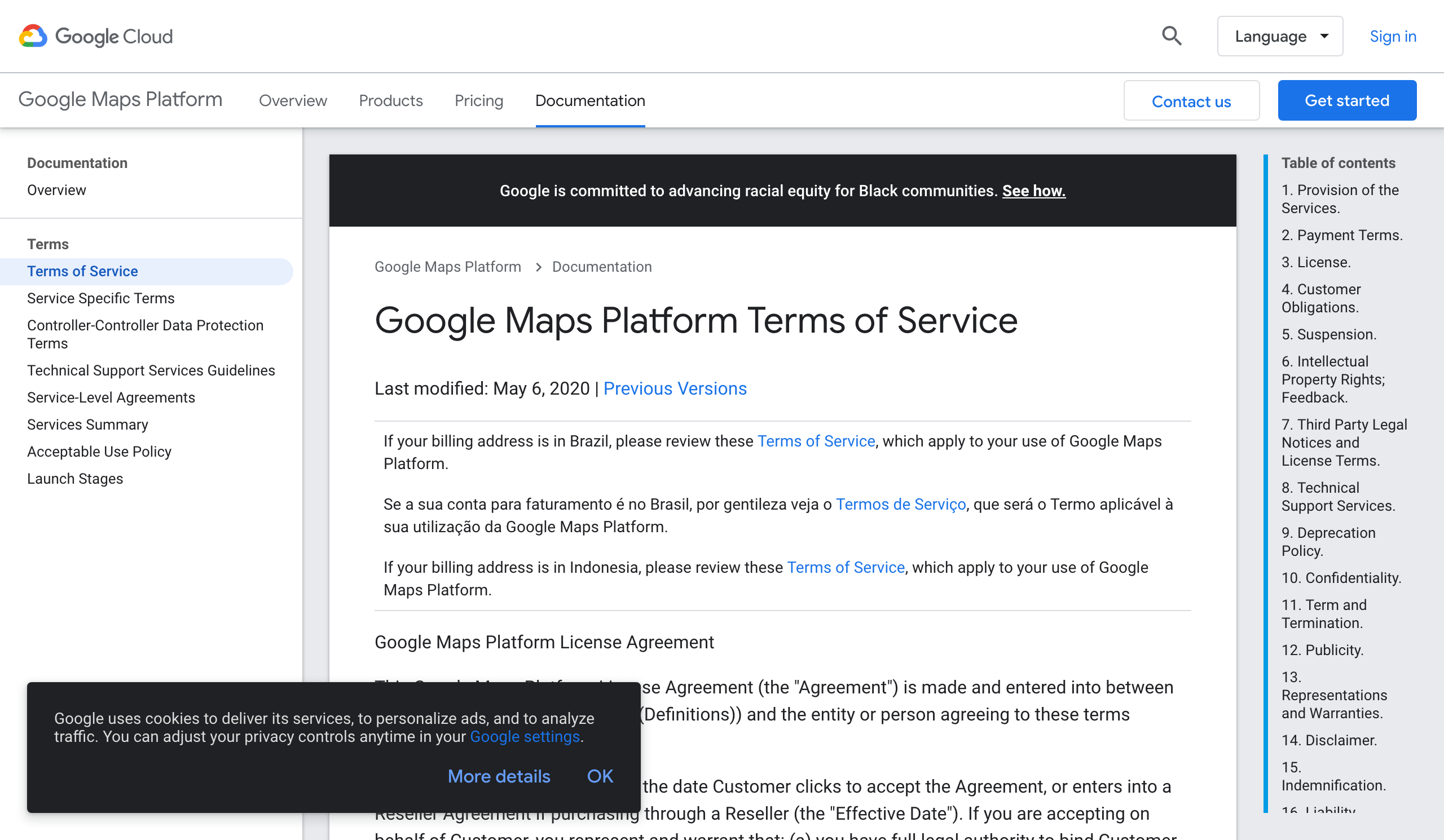Open the search magnifier icon
This screenshot has height=840, width=1444.
(1171, 36)
